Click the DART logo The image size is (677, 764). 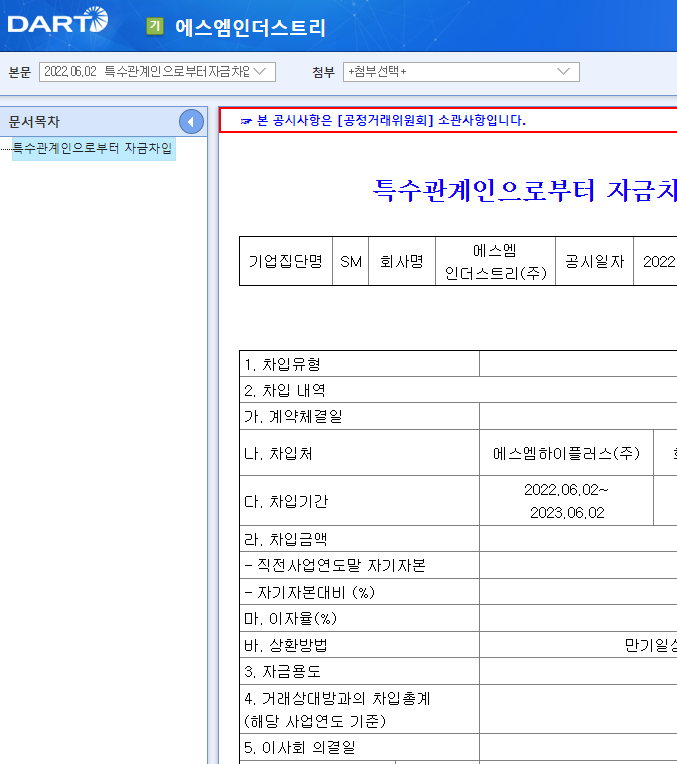(x=58, y=20)
